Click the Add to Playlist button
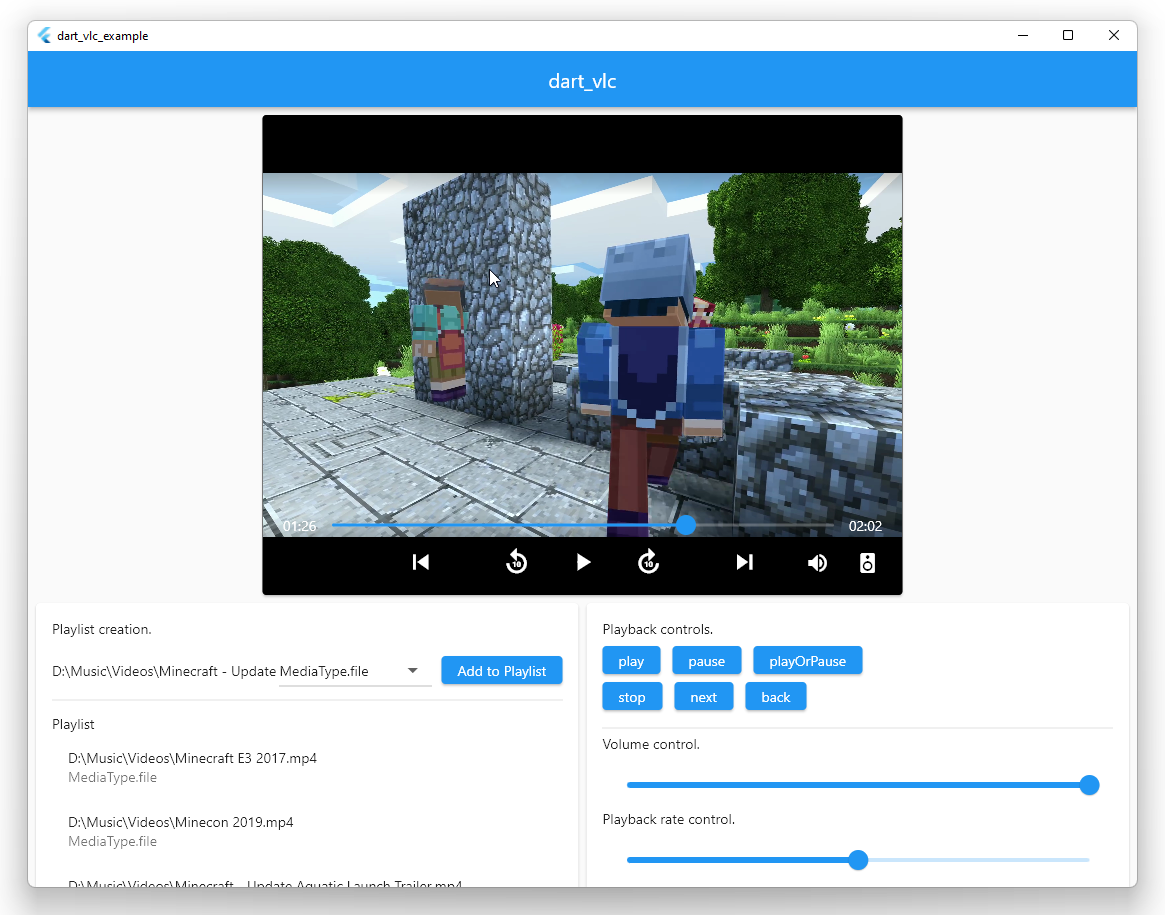 click(502, 671)
